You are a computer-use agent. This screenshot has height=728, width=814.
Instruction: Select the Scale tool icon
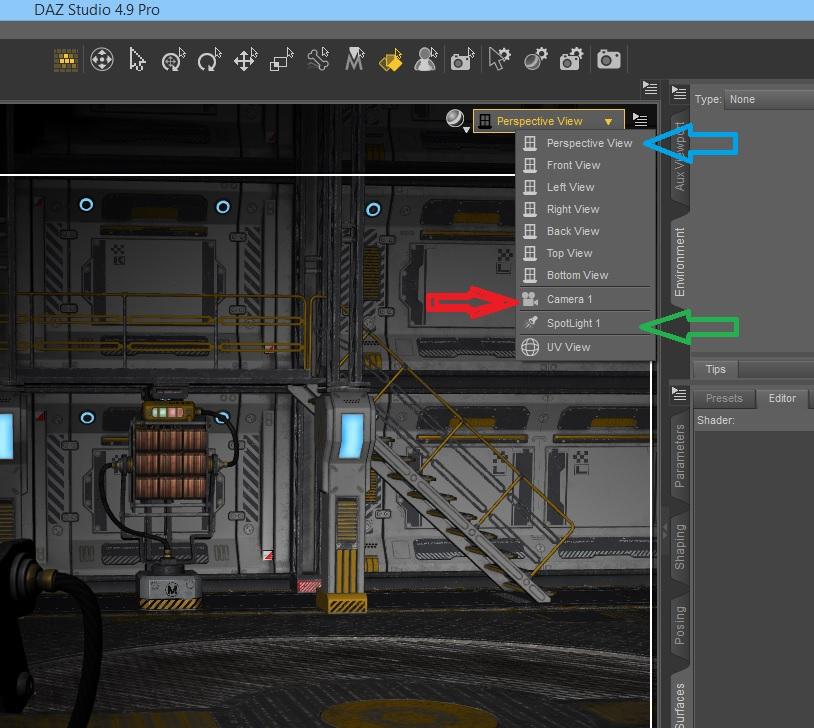pos(281,60)
